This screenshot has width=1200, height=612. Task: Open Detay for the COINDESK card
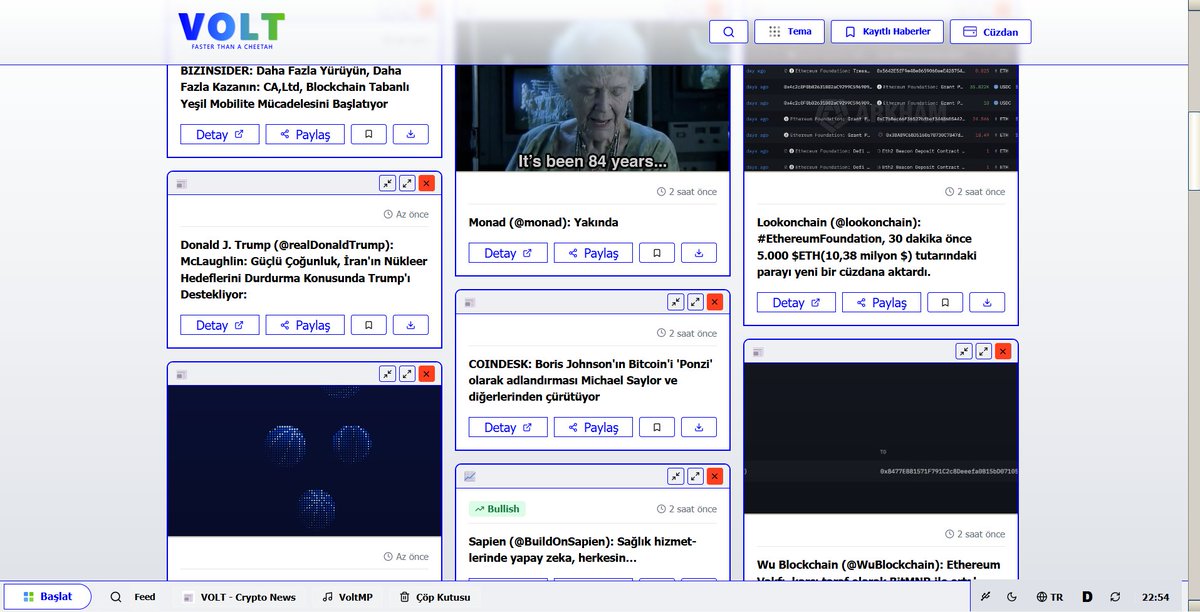508,427
